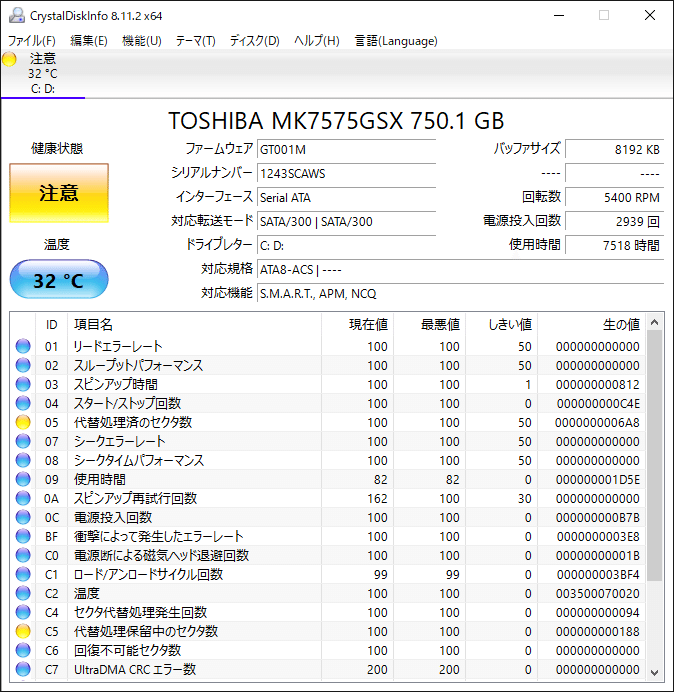Image resolution: width=674 pixels, height=692 pixels.
Task: Click the status icon for ID C2 温度
Action: (x=23, y=593)
